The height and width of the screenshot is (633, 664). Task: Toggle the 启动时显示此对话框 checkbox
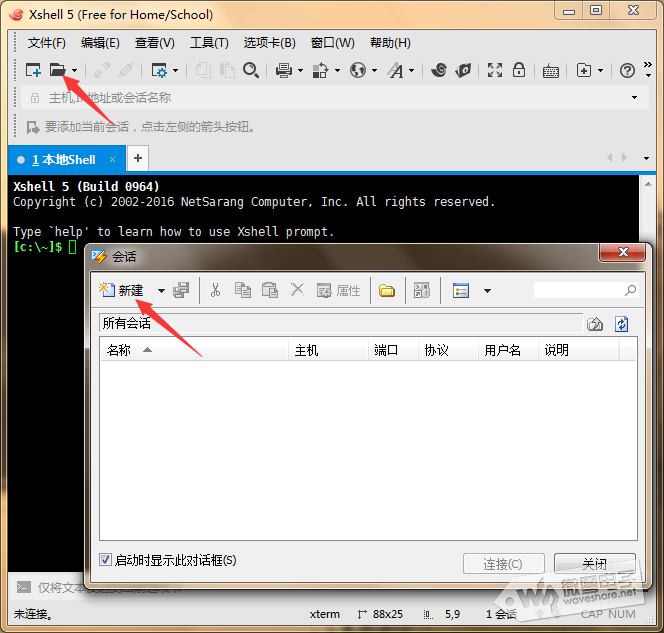[x=107, y=561]
